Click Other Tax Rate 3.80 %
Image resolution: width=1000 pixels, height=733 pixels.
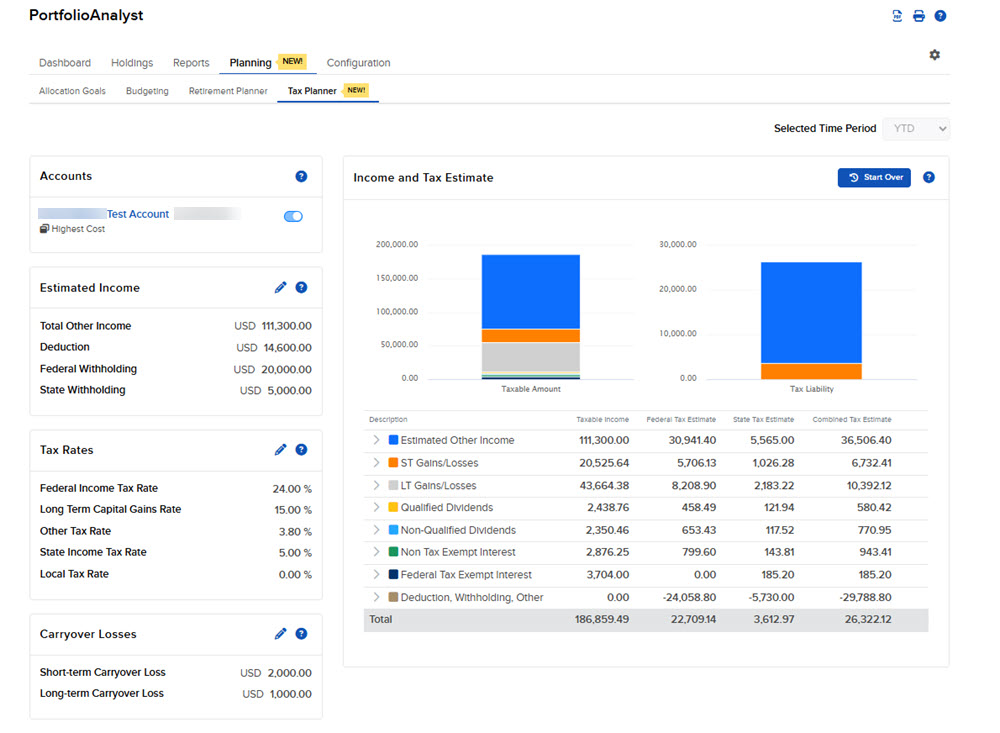coord(295,531)
